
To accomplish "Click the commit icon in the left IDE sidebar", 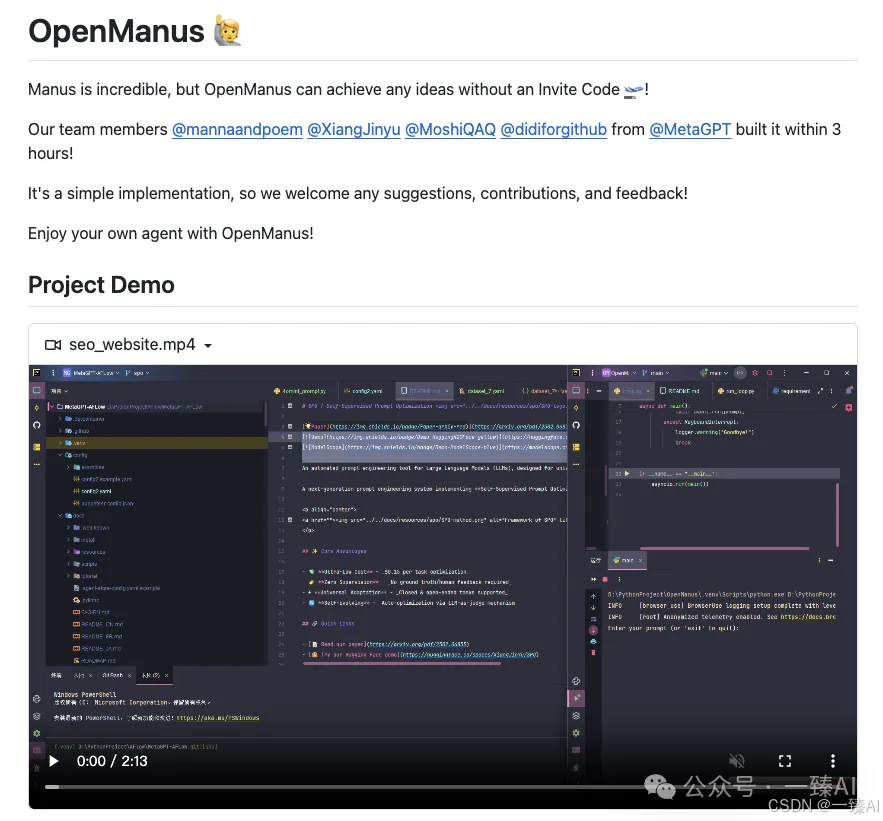I will click(37, 408).
